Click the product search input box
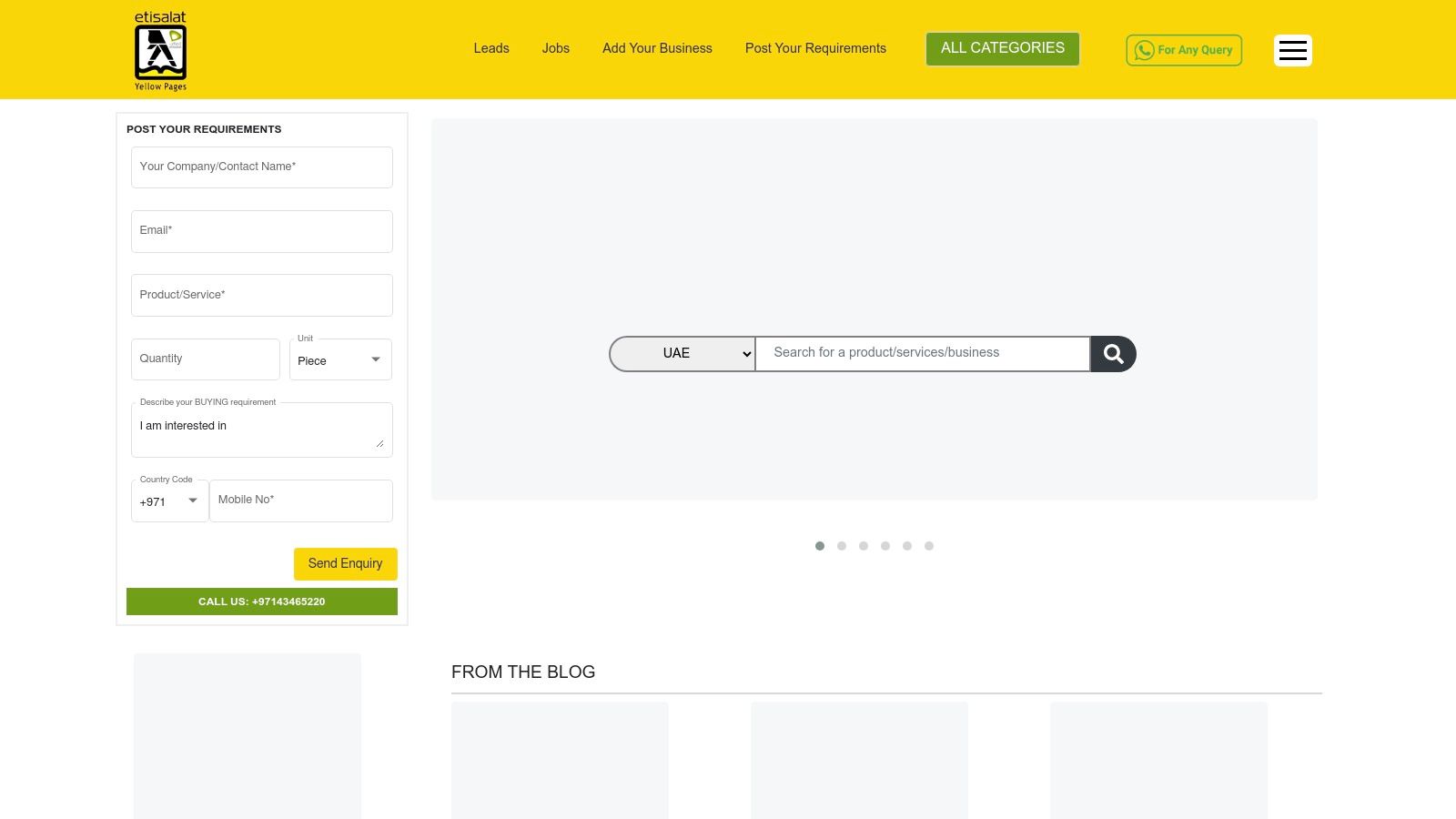Screen dimensions: 1456x819 coord(922,353)
